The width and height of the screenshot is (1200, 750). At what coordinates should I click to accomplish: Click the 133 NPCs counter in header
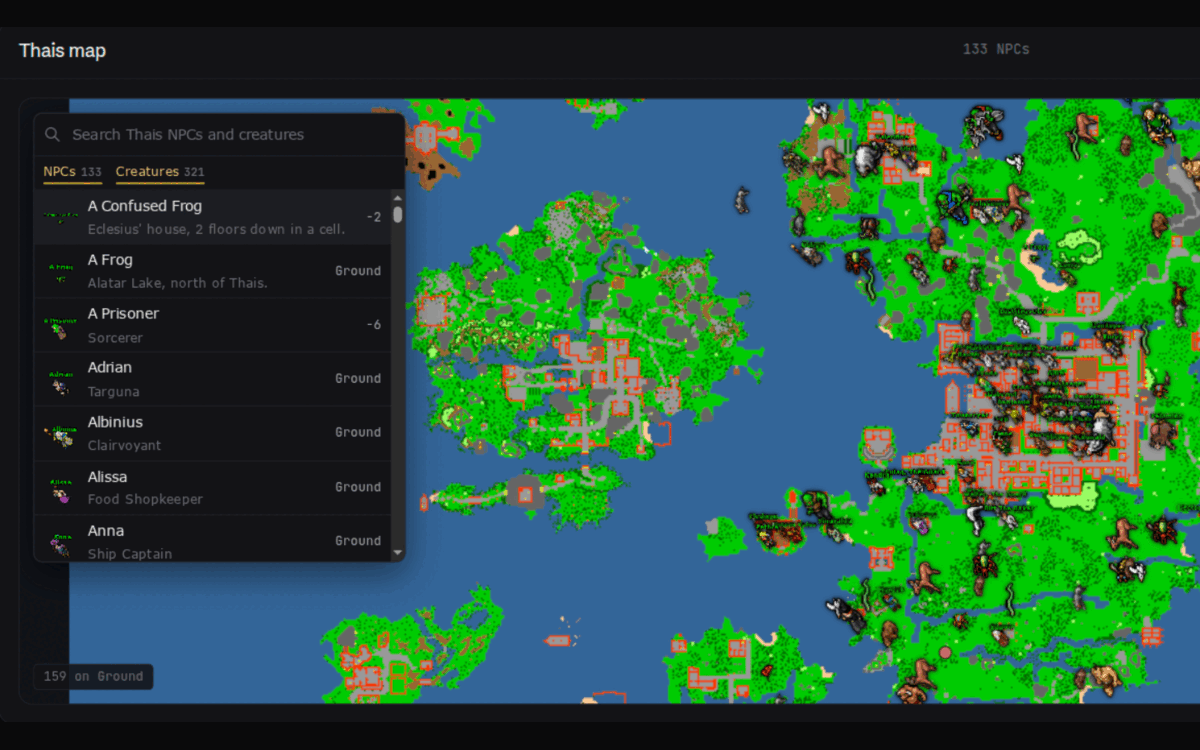click(996, 49)
